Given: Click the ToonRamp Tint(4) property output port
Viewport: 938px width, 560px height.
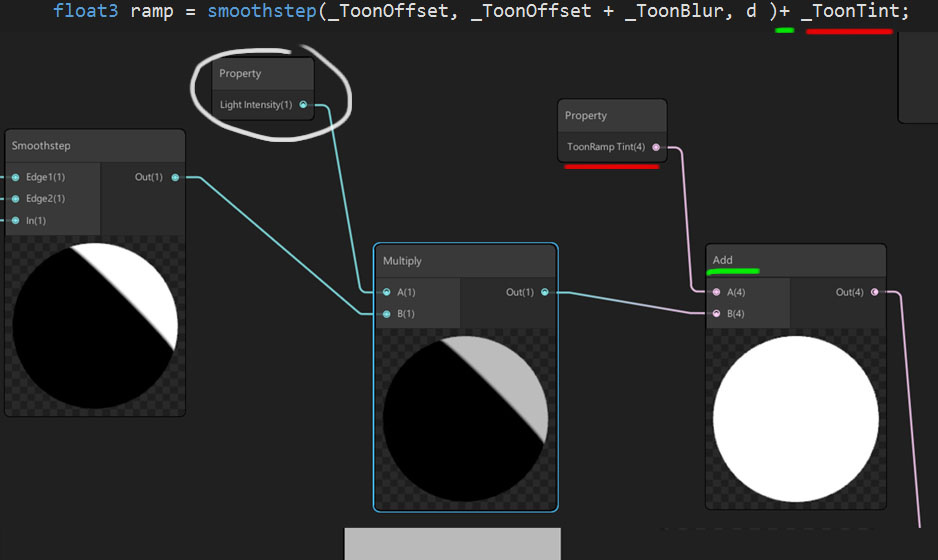Looking at the screenshot, I should point(656,147).
